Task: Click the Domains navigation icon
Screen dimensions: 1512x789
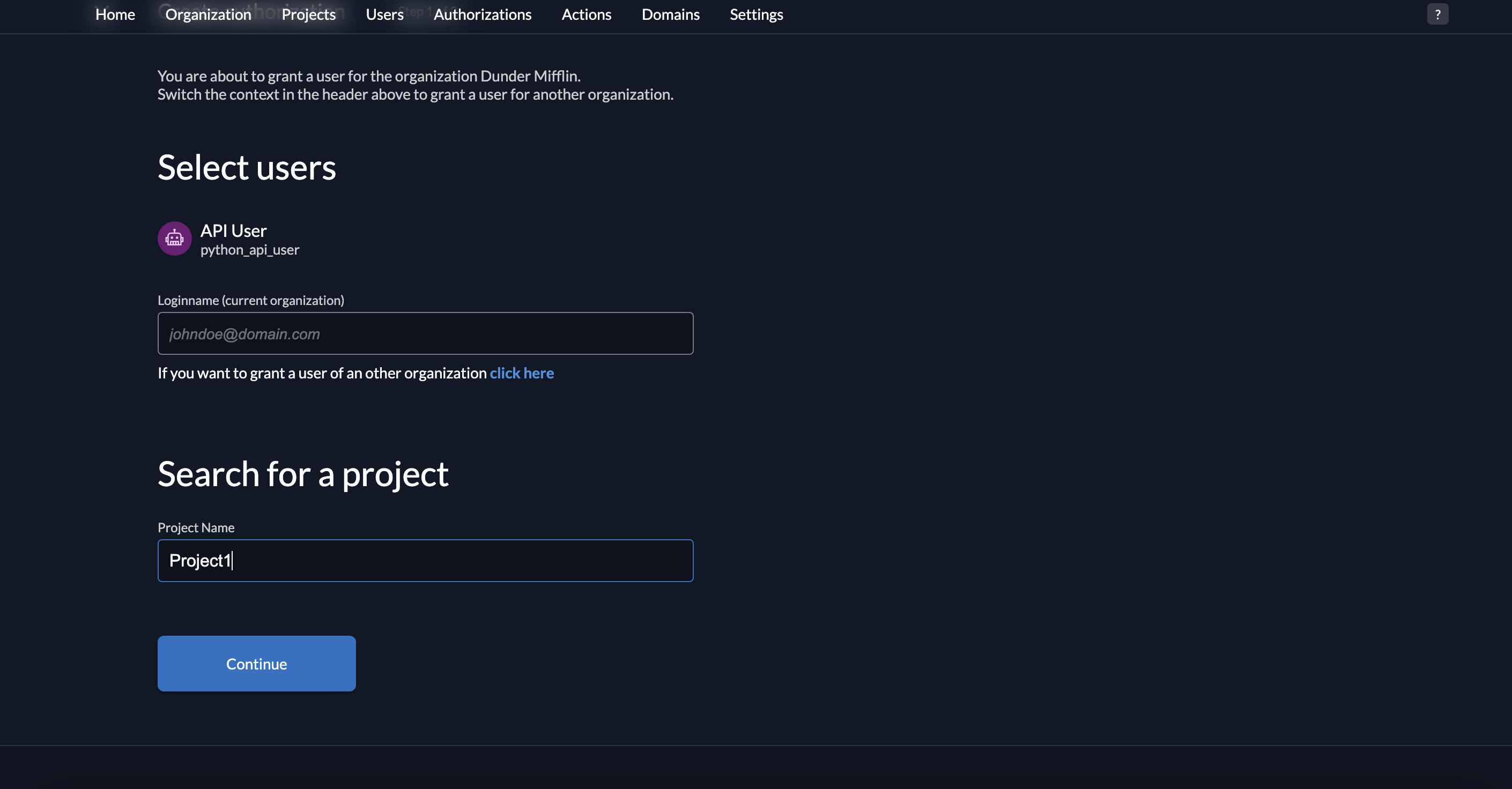Action: click(671, 14)
